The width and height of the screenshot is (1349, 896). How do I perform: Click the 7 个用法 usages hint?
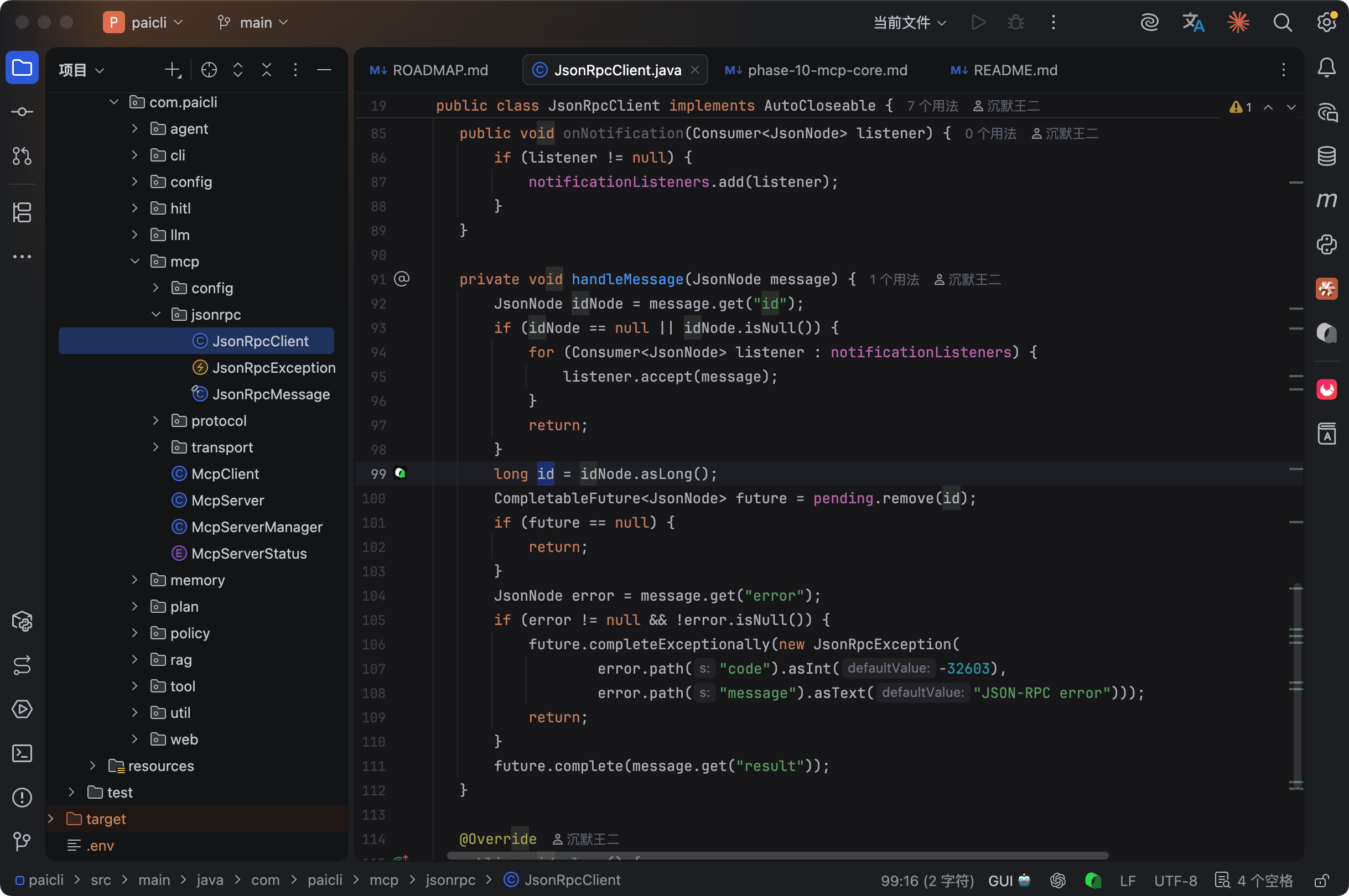click(x=932, y=106)
